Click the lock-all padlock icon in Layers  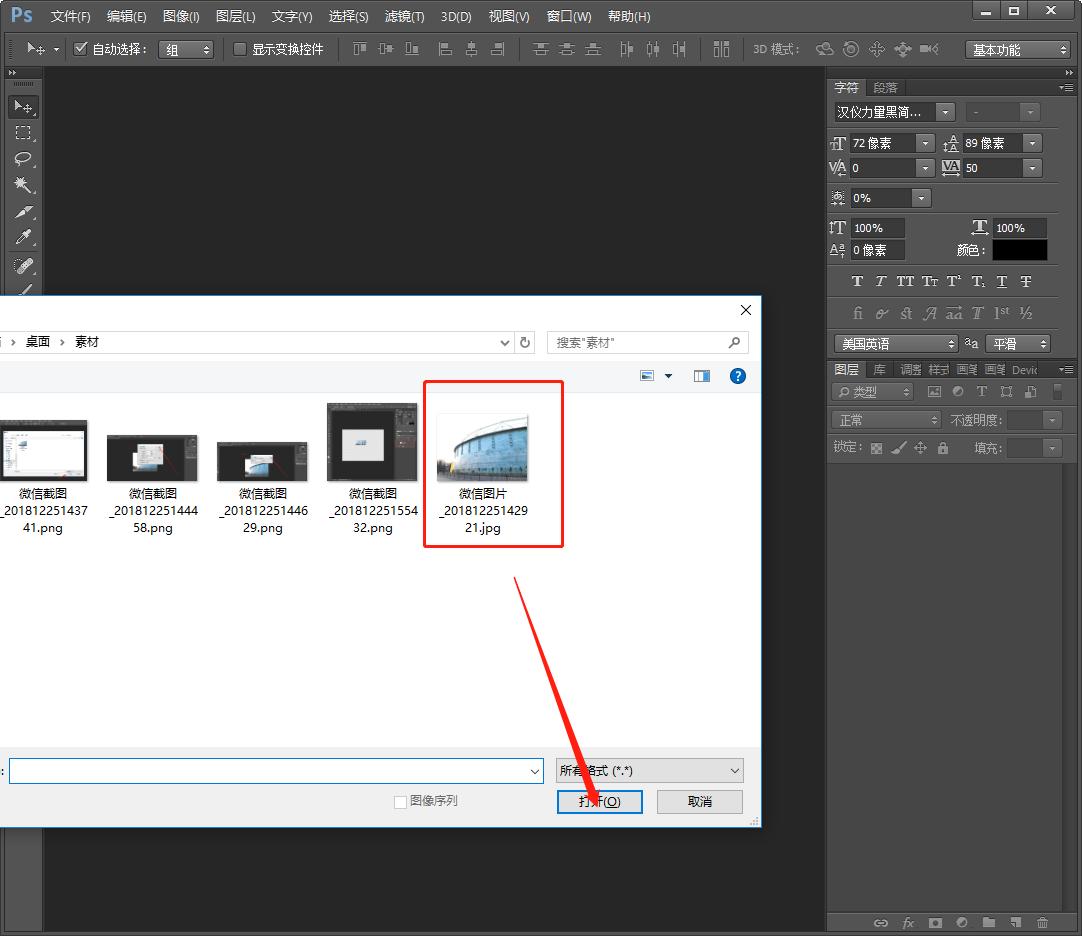[942, 448]
